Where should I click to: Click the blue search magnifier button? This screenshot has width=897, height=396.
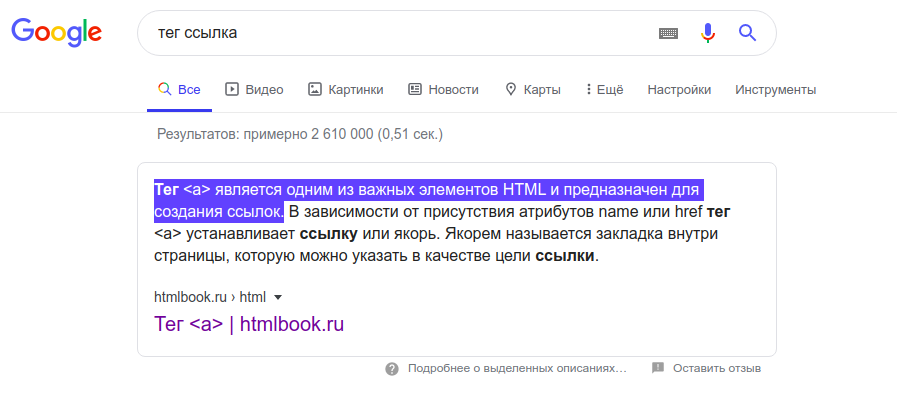coord(747,33)
